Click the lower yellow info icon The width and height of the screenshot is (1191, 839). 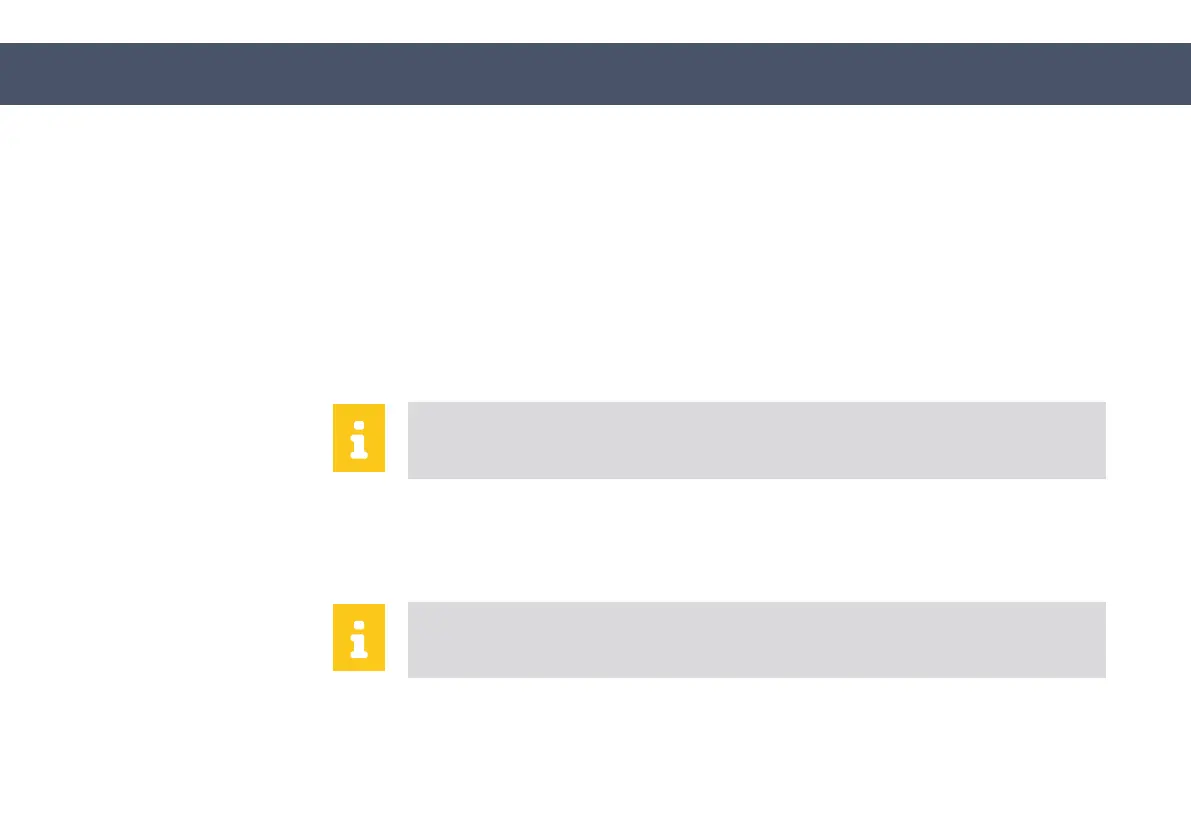pos(358,638)
